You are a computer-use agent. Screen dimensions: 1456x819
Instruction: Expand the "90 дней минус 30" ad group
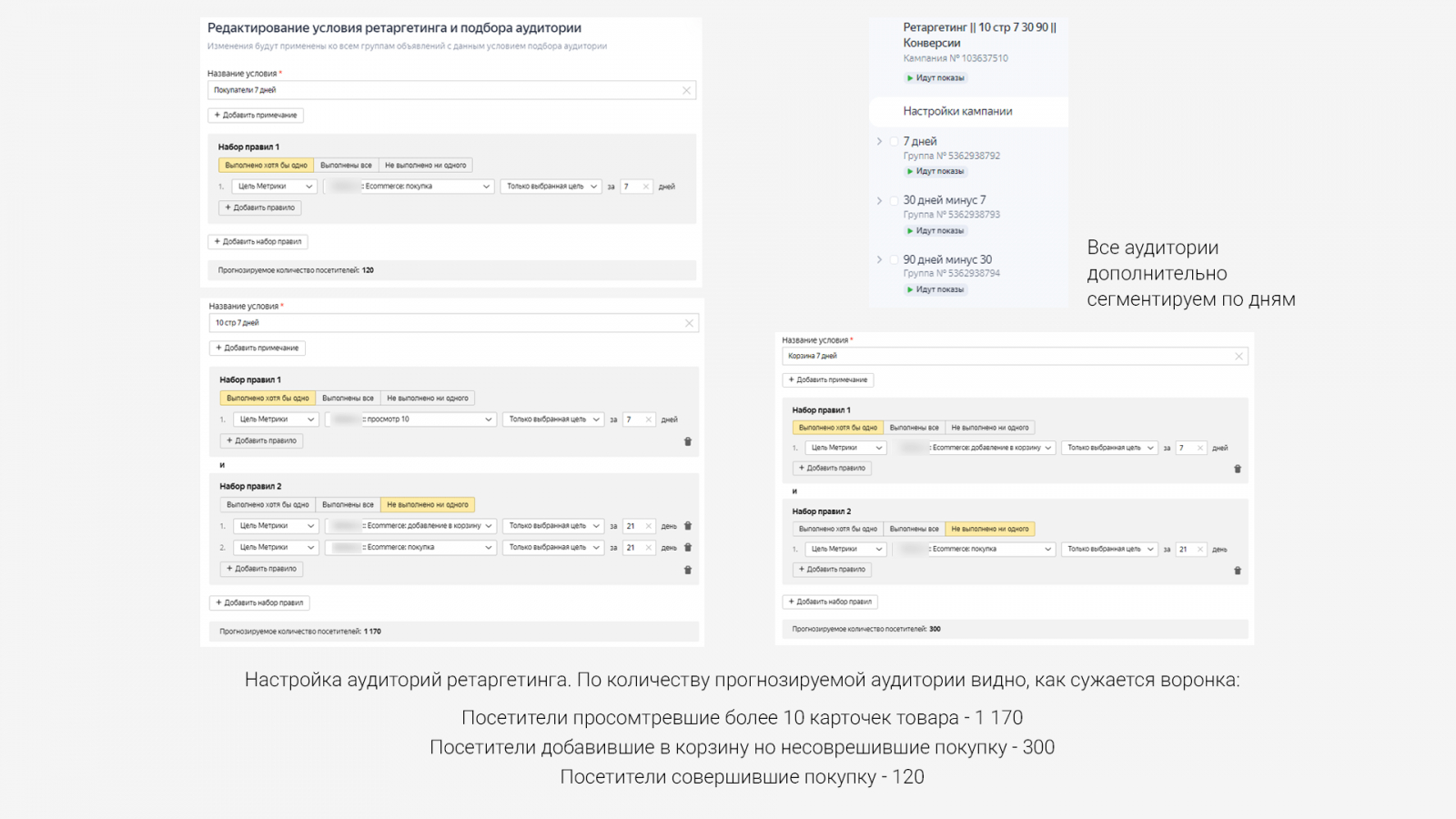pos(879,259)
